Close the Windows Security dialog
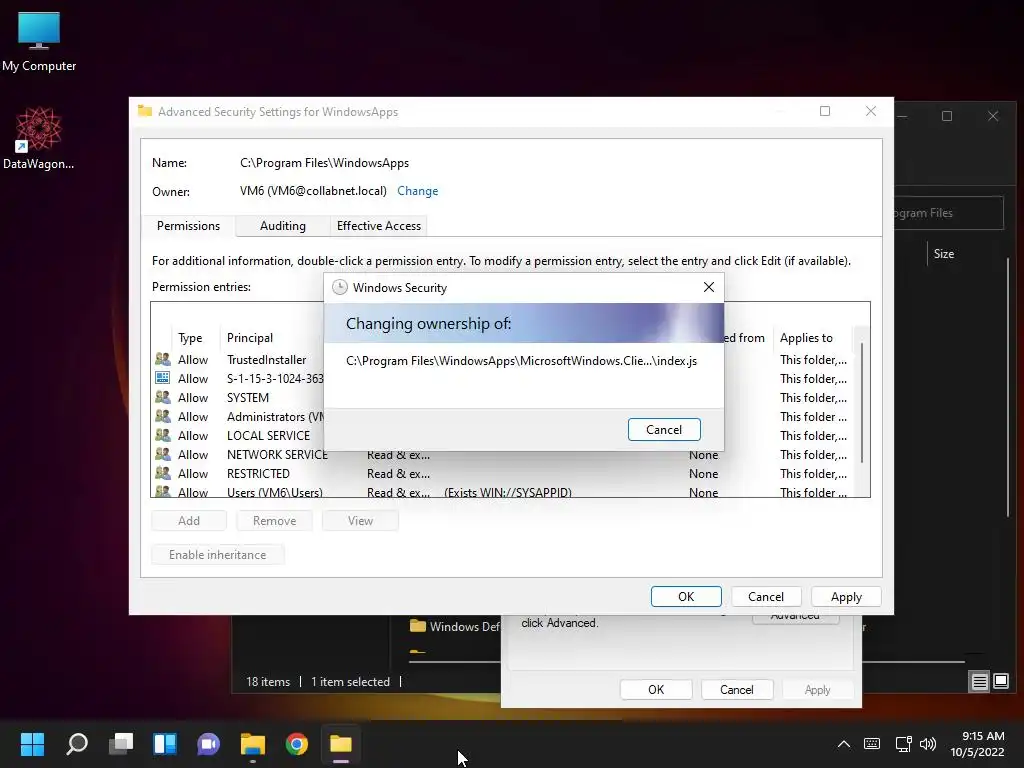This screenshot has height=768, width=1024. (709, 287)
